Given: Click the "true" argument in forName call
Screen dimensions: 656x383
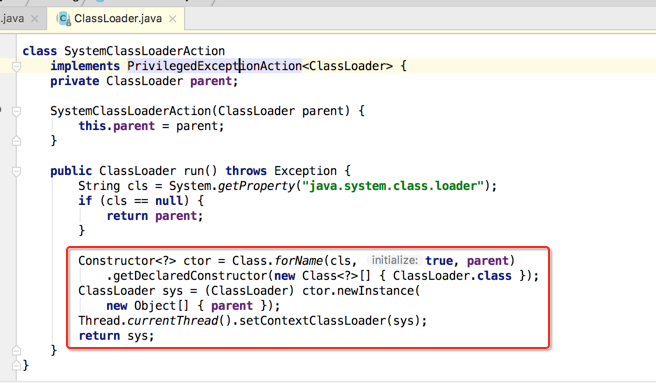Looking at the screenshot, I should pyautogui.click(x=439, y=261).
